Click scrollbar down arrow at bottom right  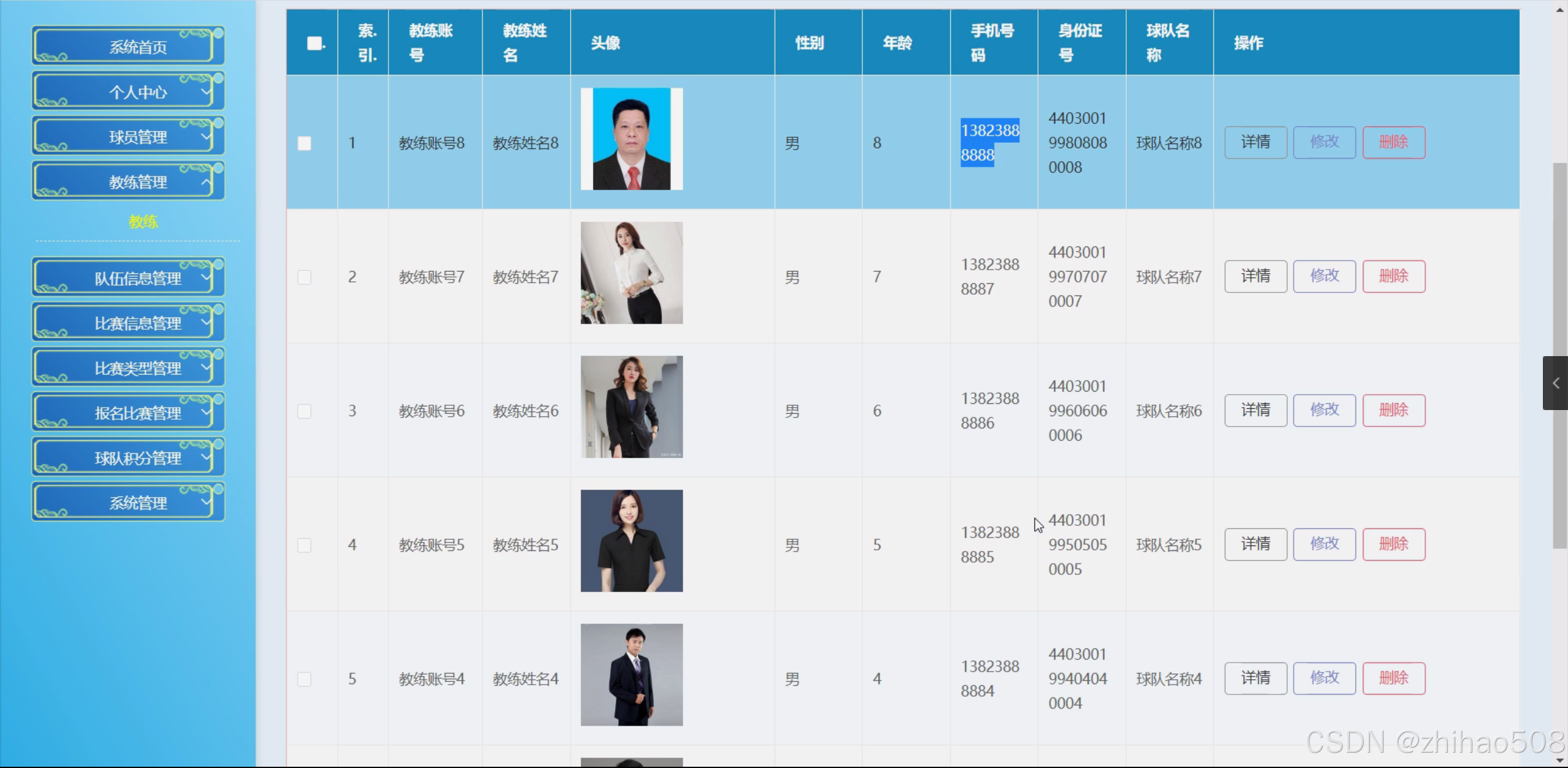point(1560,760)
